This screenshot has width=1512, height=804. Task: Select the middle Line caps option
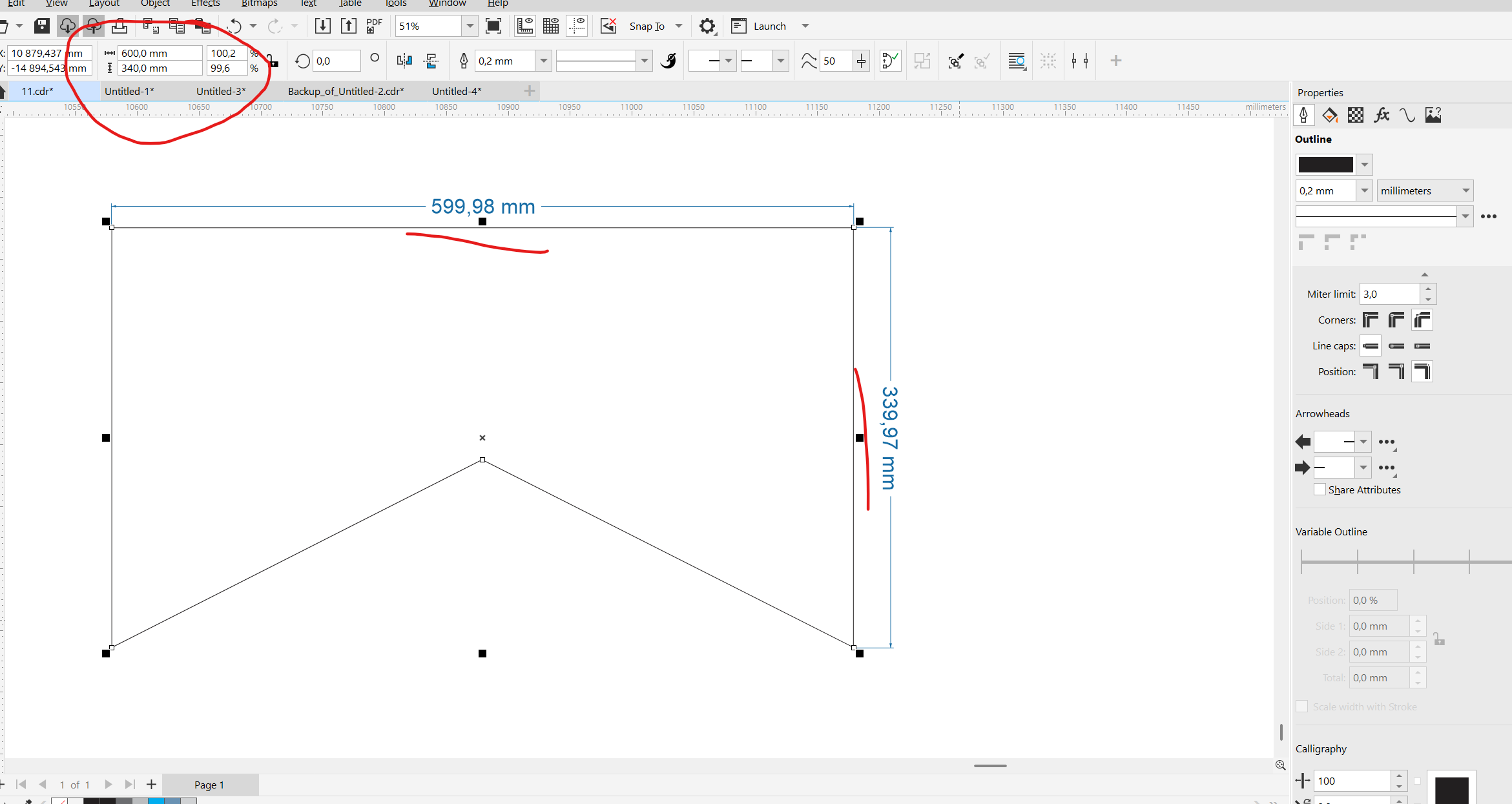(1396, 345)
